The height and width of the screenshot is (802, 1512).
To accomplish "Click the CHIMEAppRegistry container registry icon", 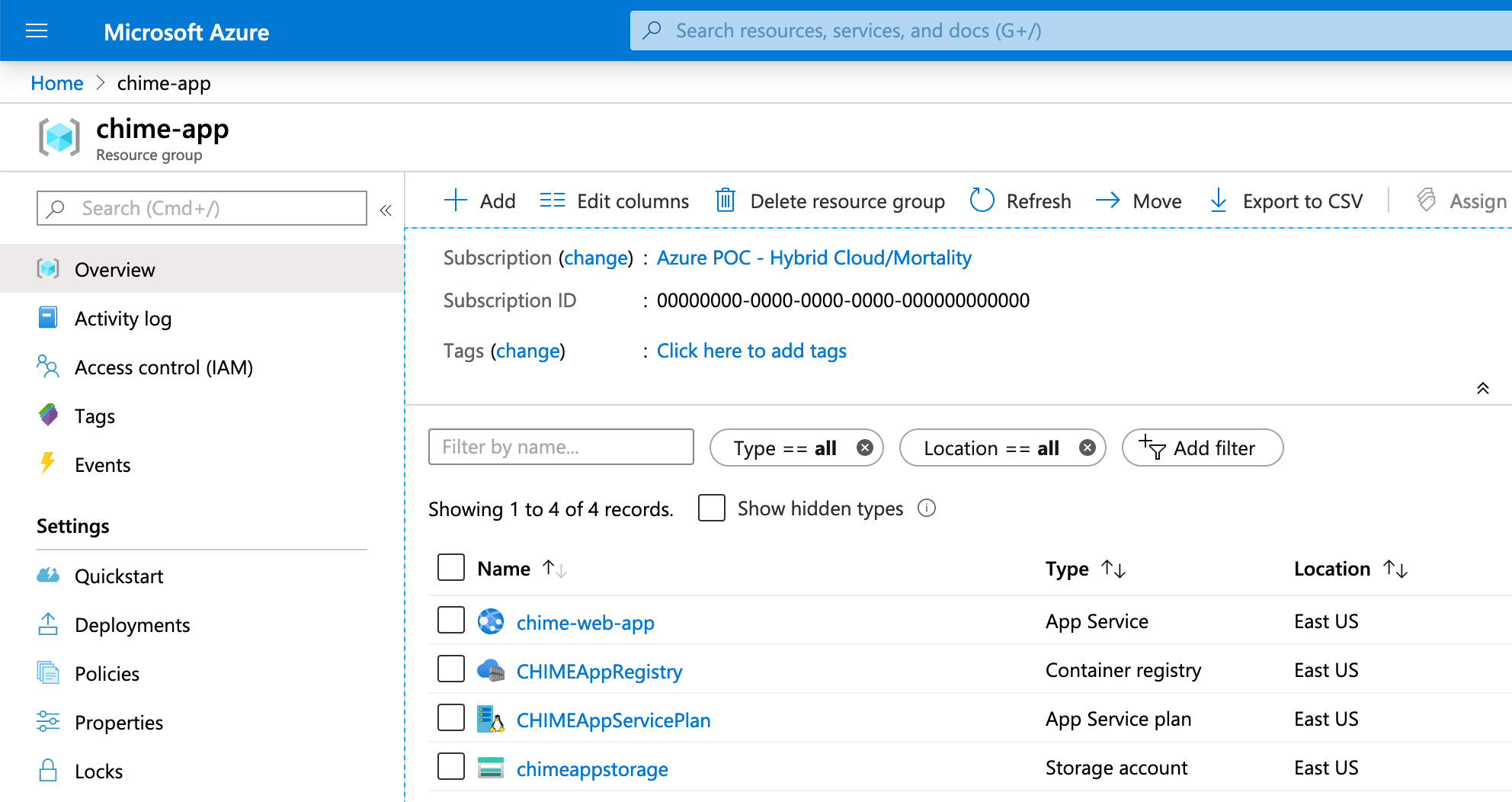I will pos(491,670).
